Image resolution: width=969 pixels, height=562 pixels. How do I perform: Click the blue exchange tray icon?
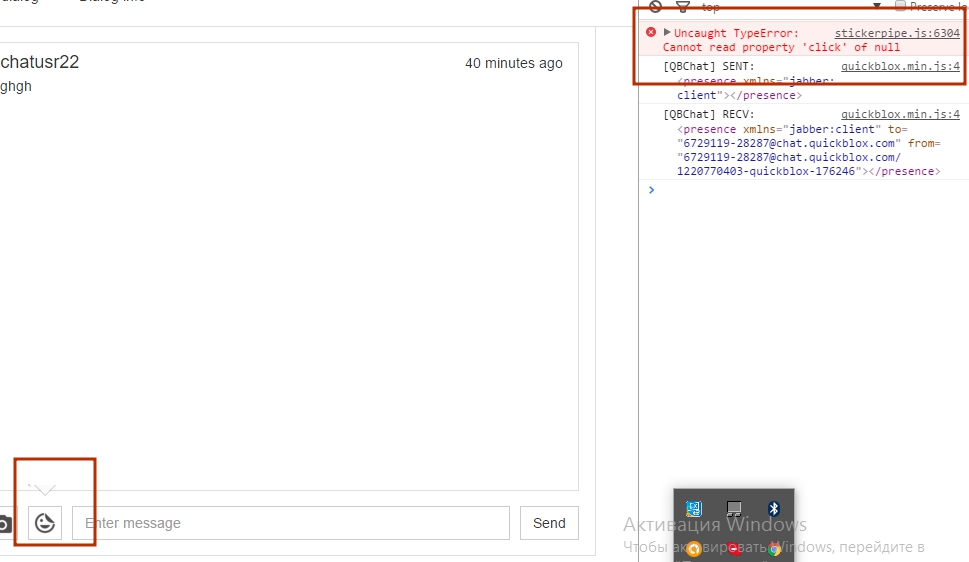[693, 509]
